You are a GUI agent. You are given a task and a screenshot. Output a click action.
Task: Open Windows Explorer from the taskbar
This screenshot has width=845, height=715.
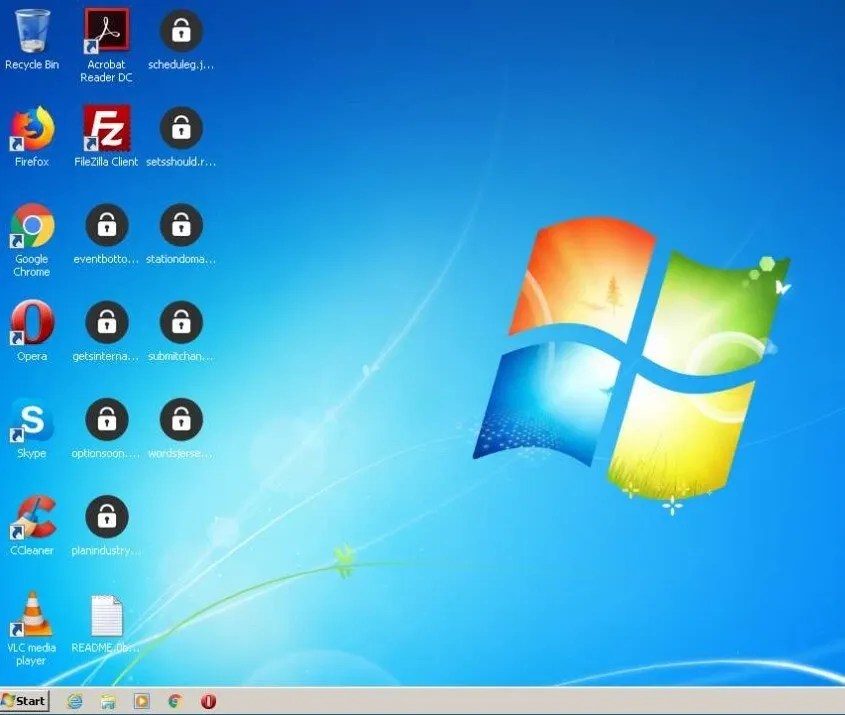(108, 701)
